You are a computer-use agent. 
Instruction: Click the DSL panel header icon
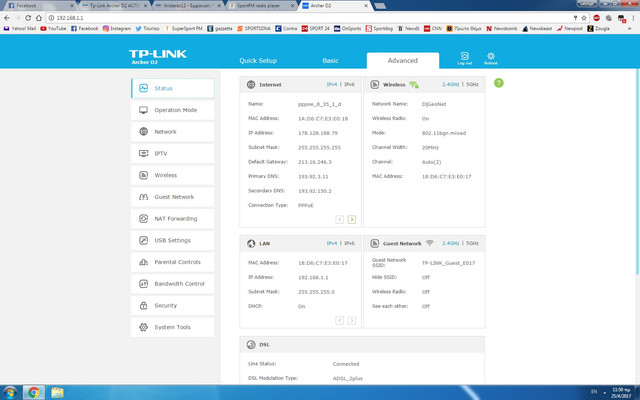[251, 344]
